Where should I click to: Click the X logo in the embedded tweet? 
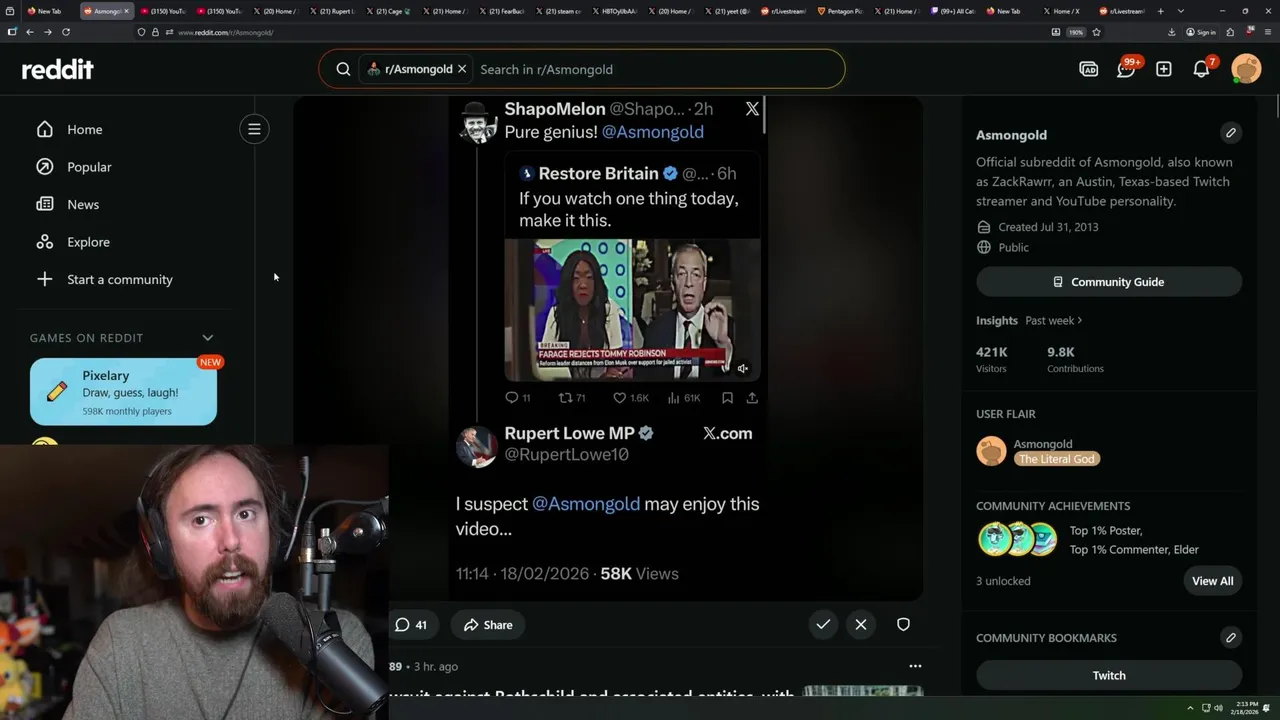click(752, 109)
